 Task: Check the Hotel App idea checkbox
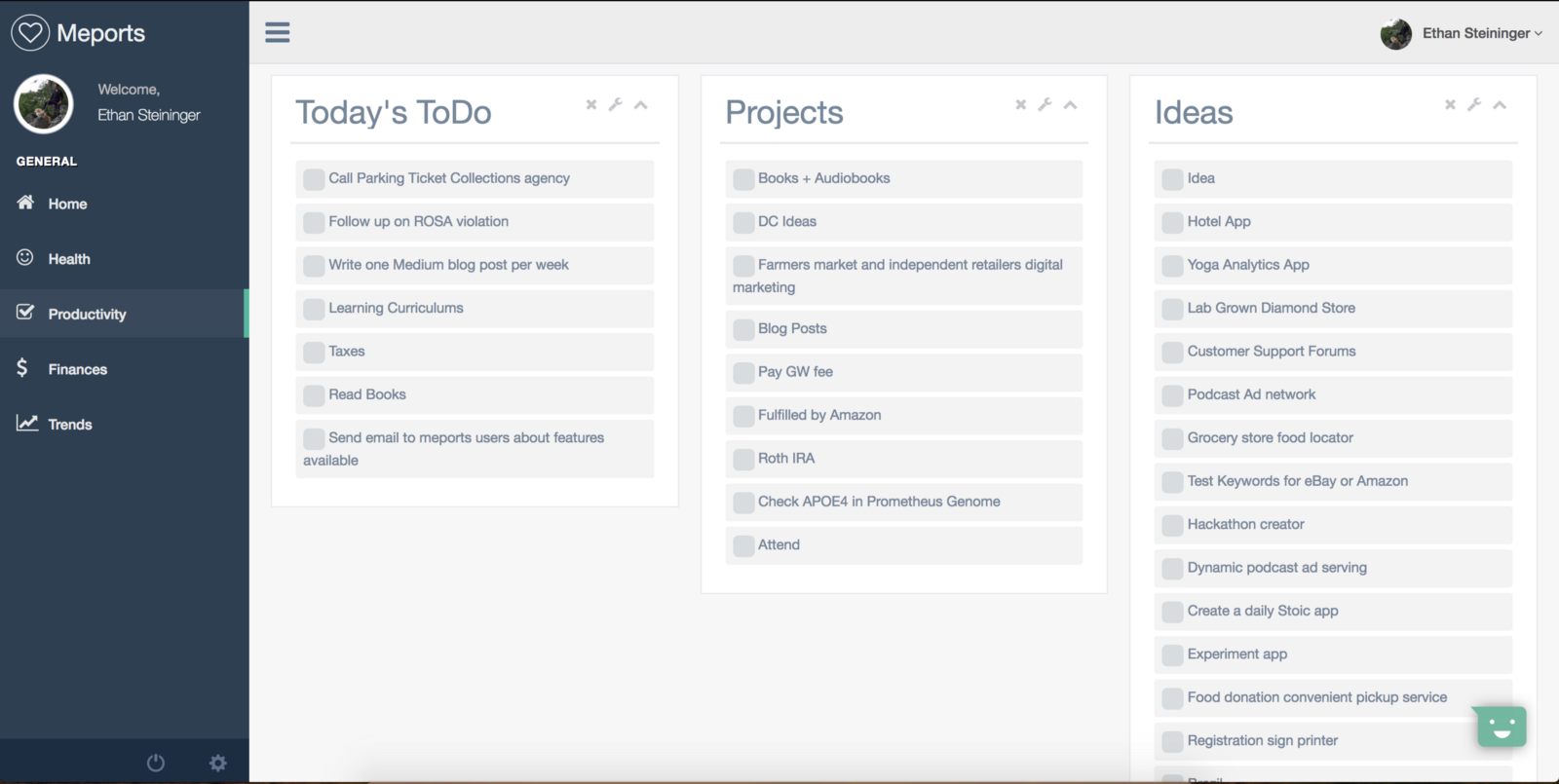[1172, 223]
